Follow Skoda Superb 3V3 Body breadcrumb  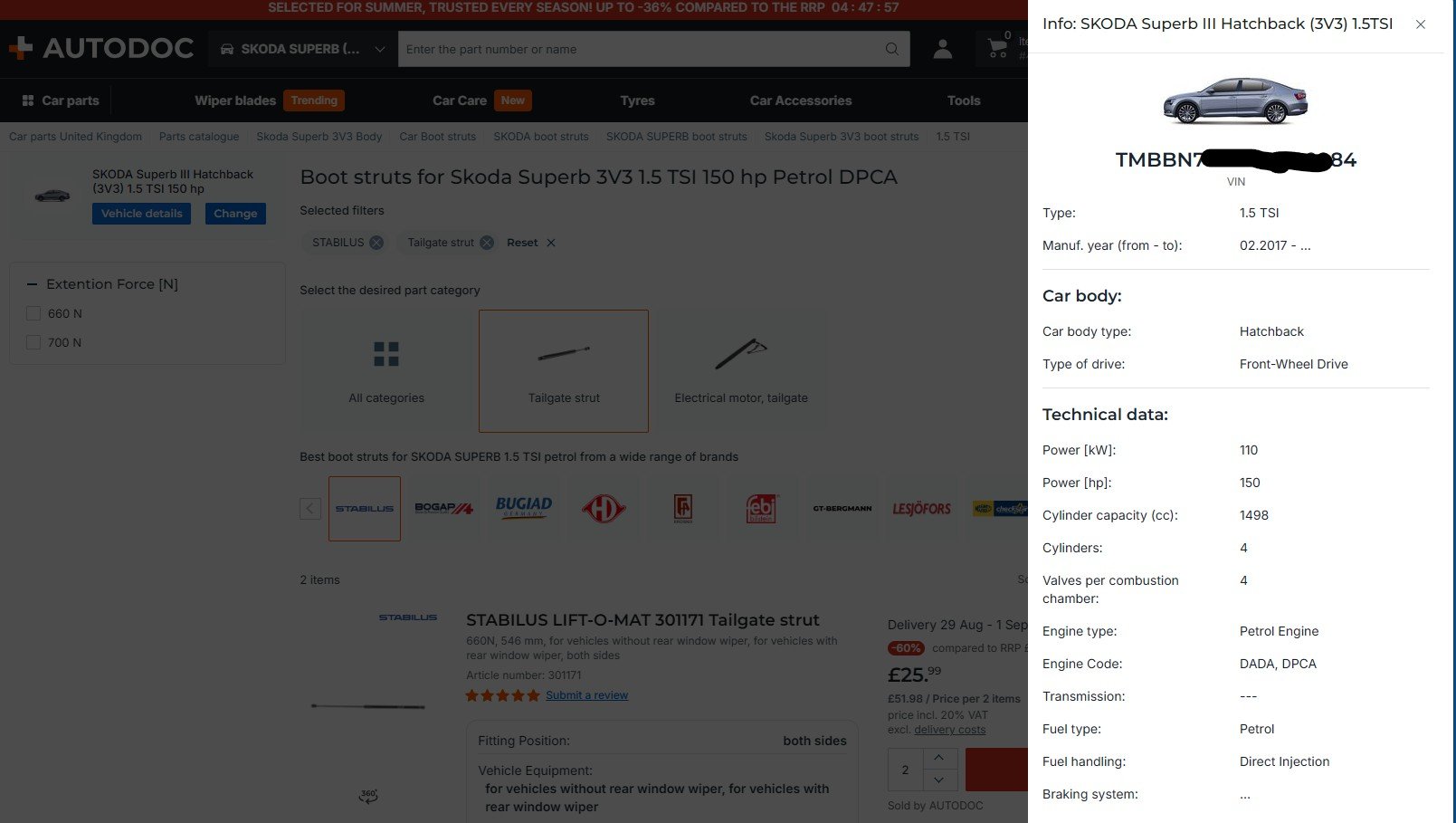click(319, 137)
